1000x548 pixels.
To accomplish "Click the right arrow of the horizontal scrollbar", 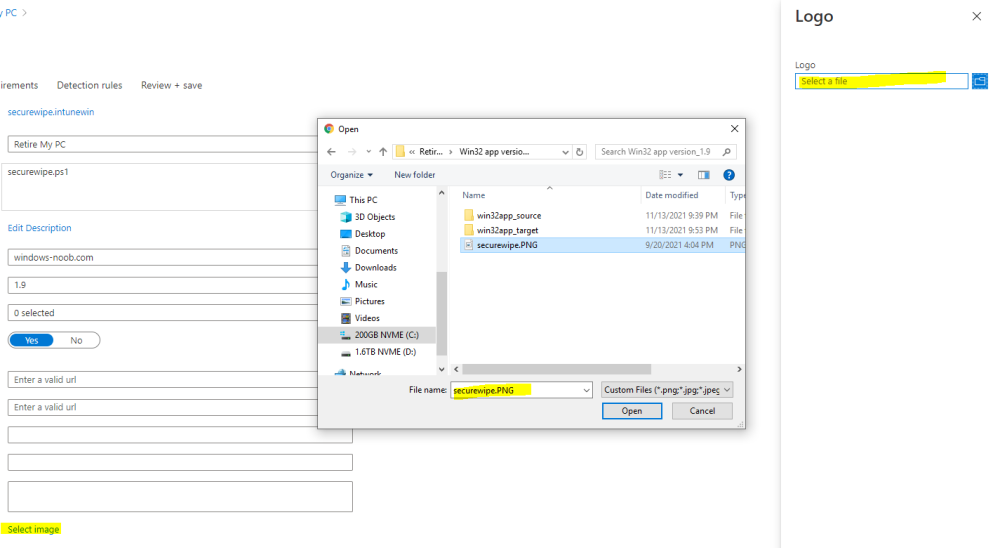I will tap(739, 369).
